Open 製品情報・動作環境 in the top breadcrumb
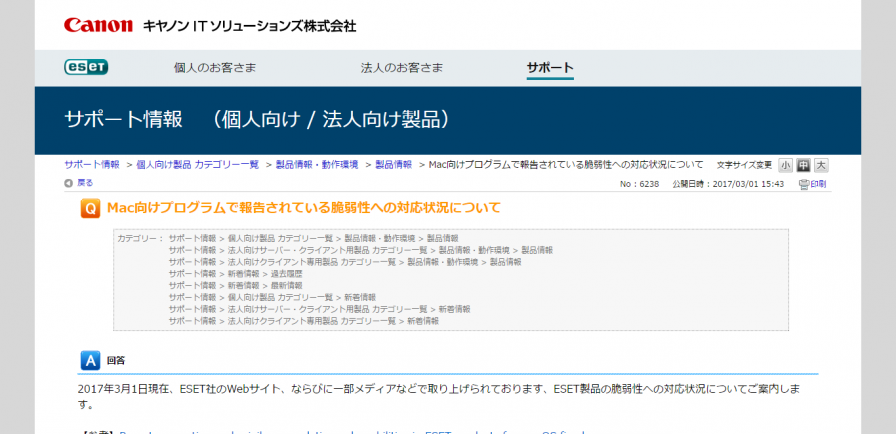The image size is (896, 434). pyautogui.click(x=317, y=164)
